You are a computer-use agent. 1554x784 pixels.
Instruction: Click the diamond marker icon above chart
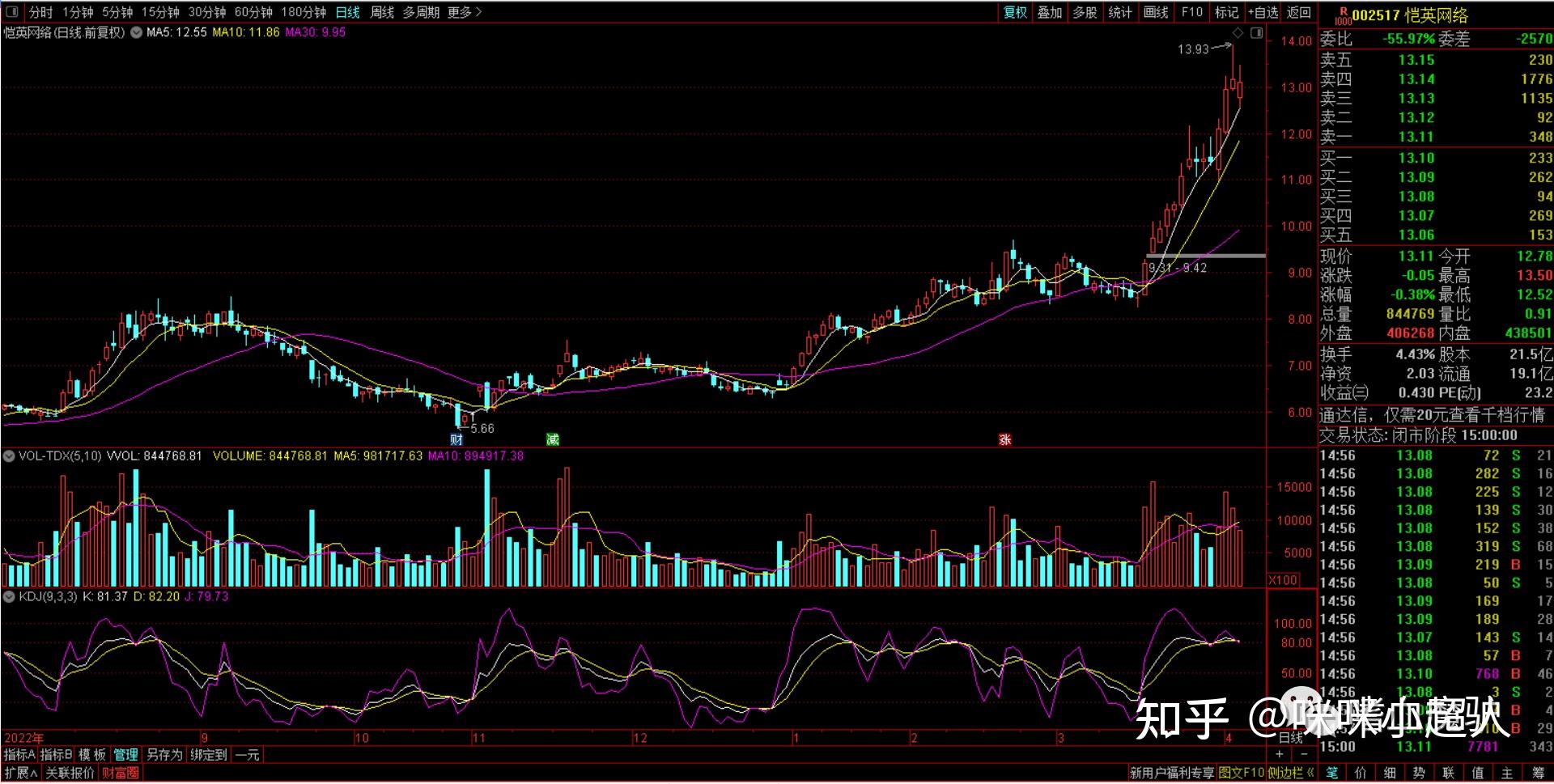click(1238, 32)
